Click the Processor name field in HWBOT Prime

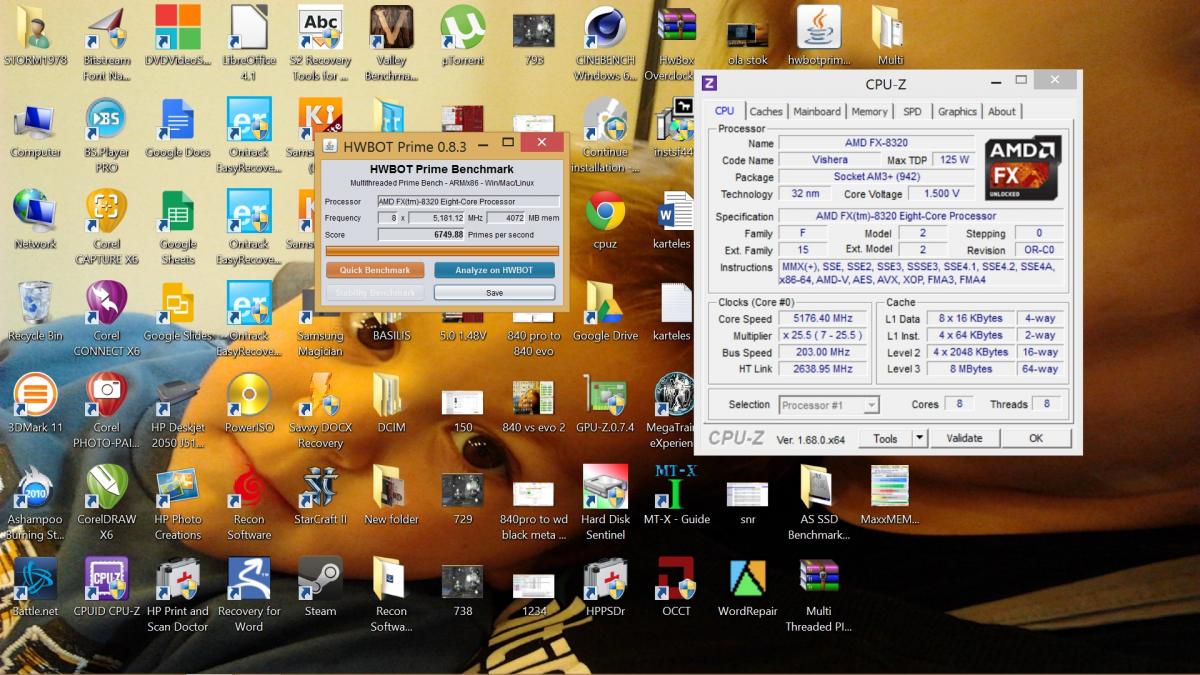(x=468, y=201)
